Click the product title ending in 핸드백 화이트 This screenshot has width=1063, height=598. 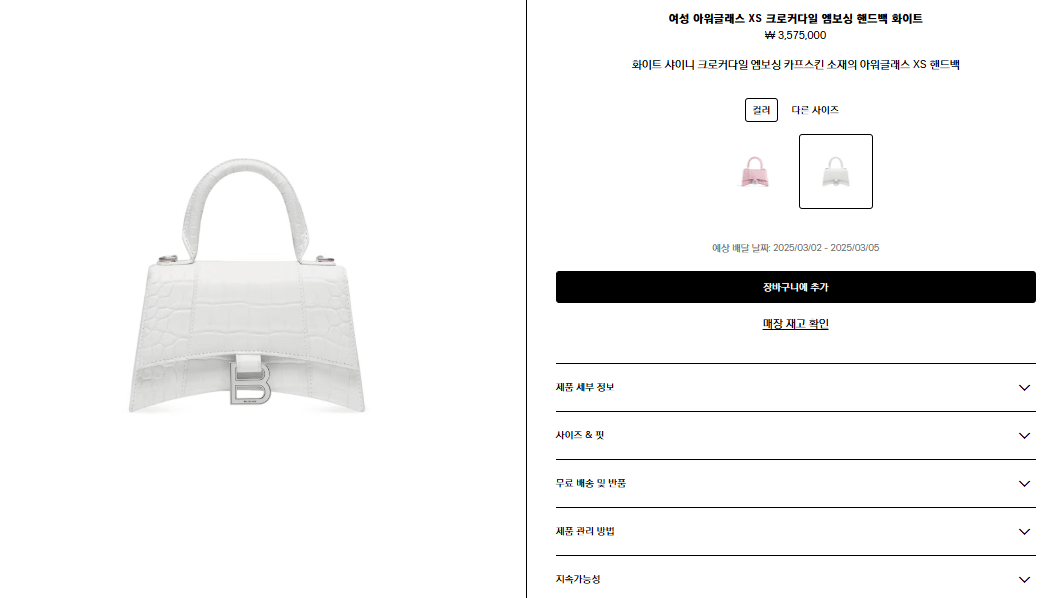[795, 19]
